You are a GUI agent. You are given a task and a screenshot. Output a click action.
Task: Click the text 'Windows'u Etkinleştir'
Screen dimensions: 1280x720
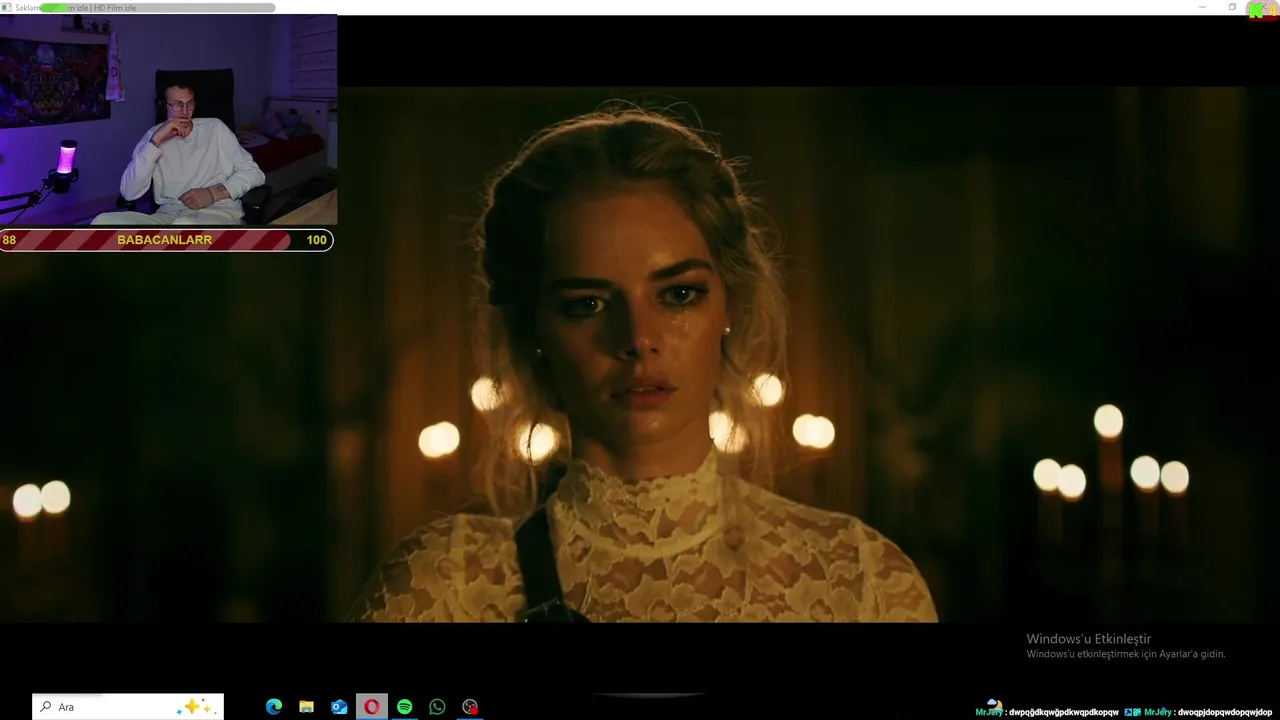1089,639
